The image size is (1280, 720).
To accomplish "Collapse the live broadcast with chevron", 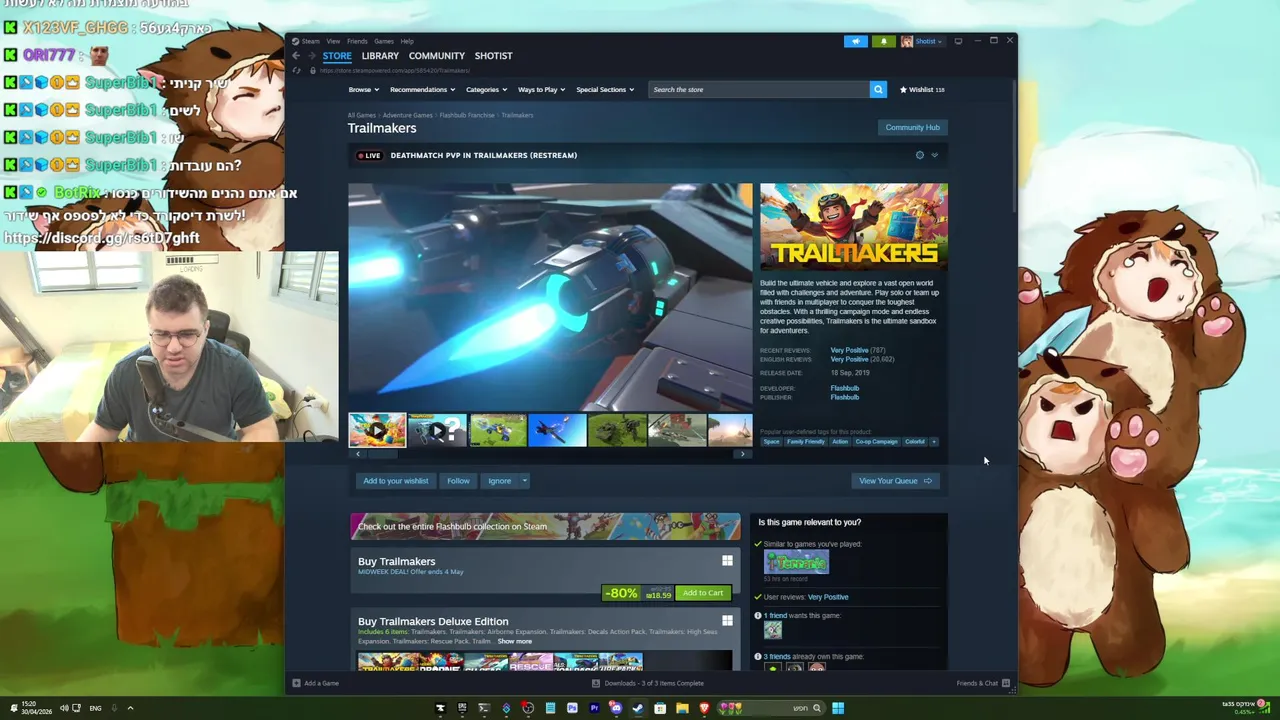I will 935,155.
